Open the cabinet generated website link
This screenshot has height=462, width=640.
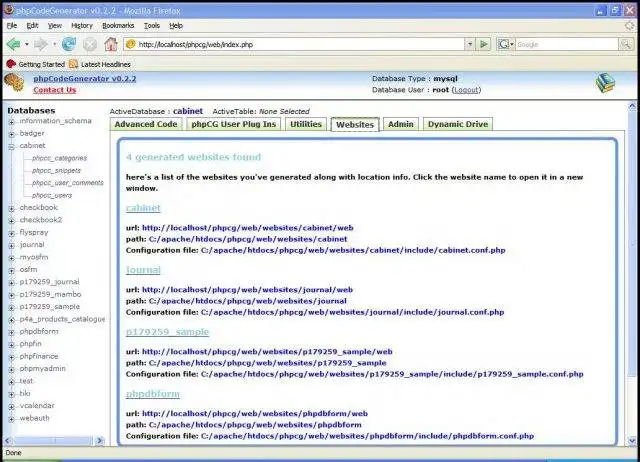click(x=143, y=208)
